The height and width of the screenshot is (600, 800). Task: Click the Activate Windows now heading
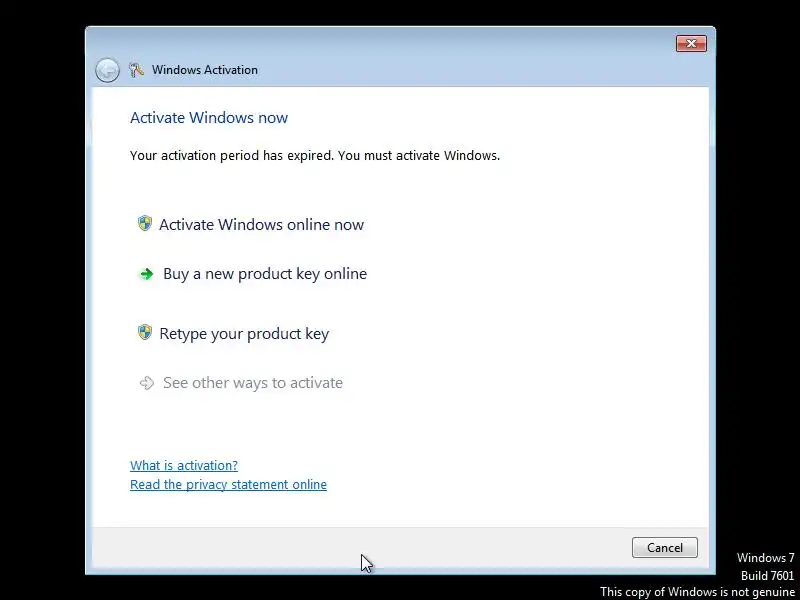click(209, 118)
